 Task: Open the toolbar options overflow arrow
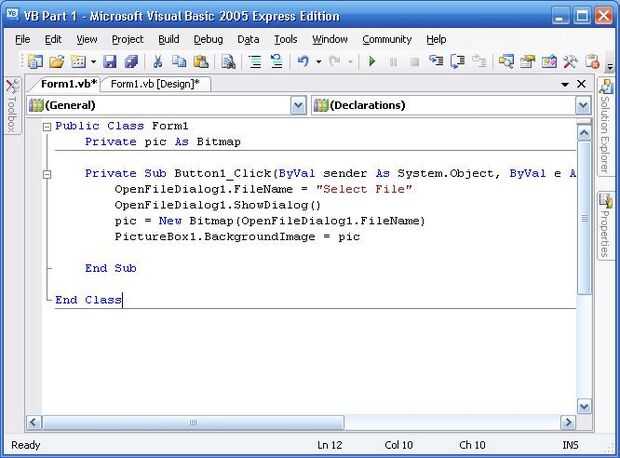[x=610, y=66]
